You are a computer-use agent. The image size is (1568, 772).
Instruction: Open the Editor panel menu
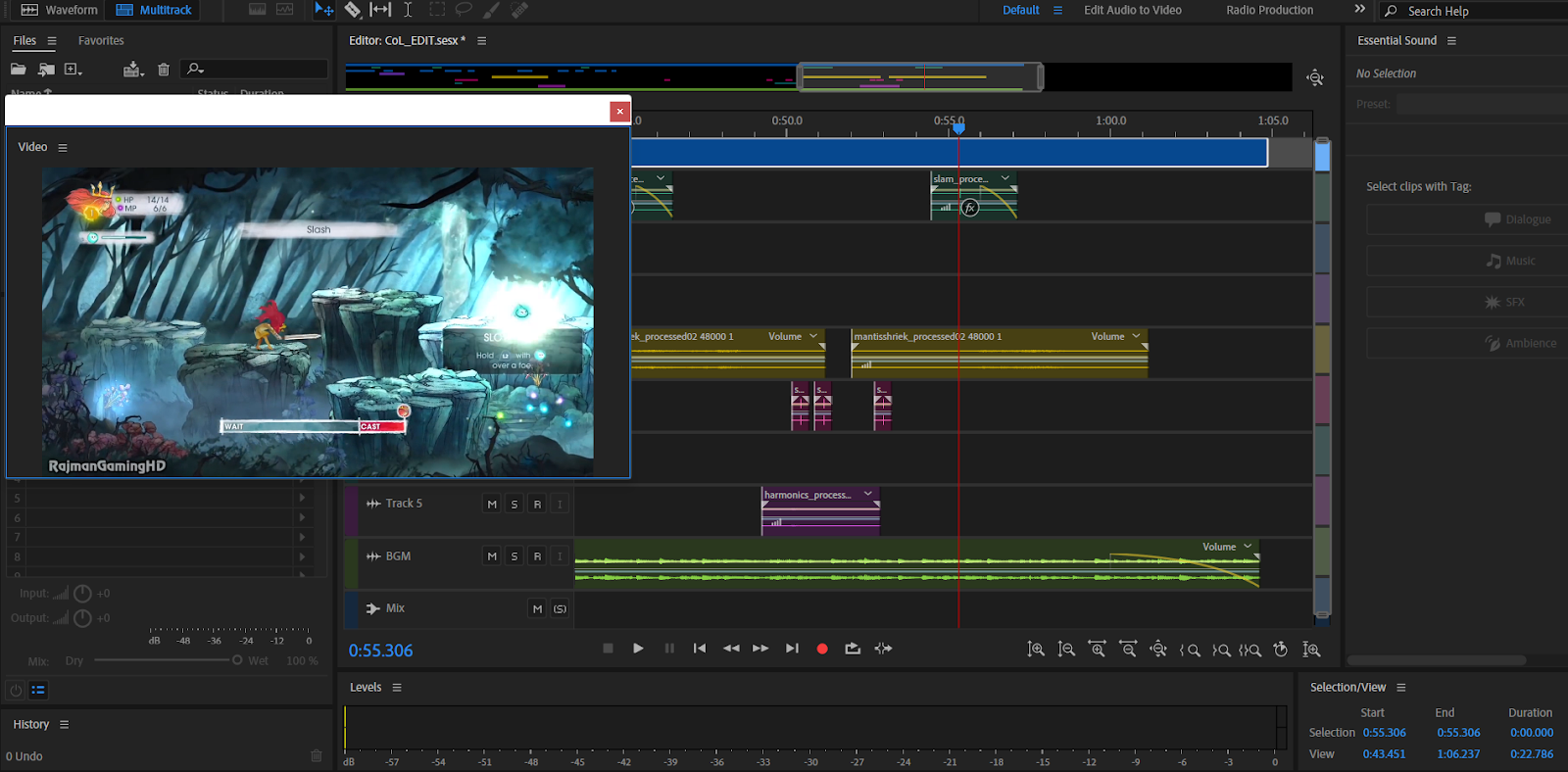click(x=481, y=41)
